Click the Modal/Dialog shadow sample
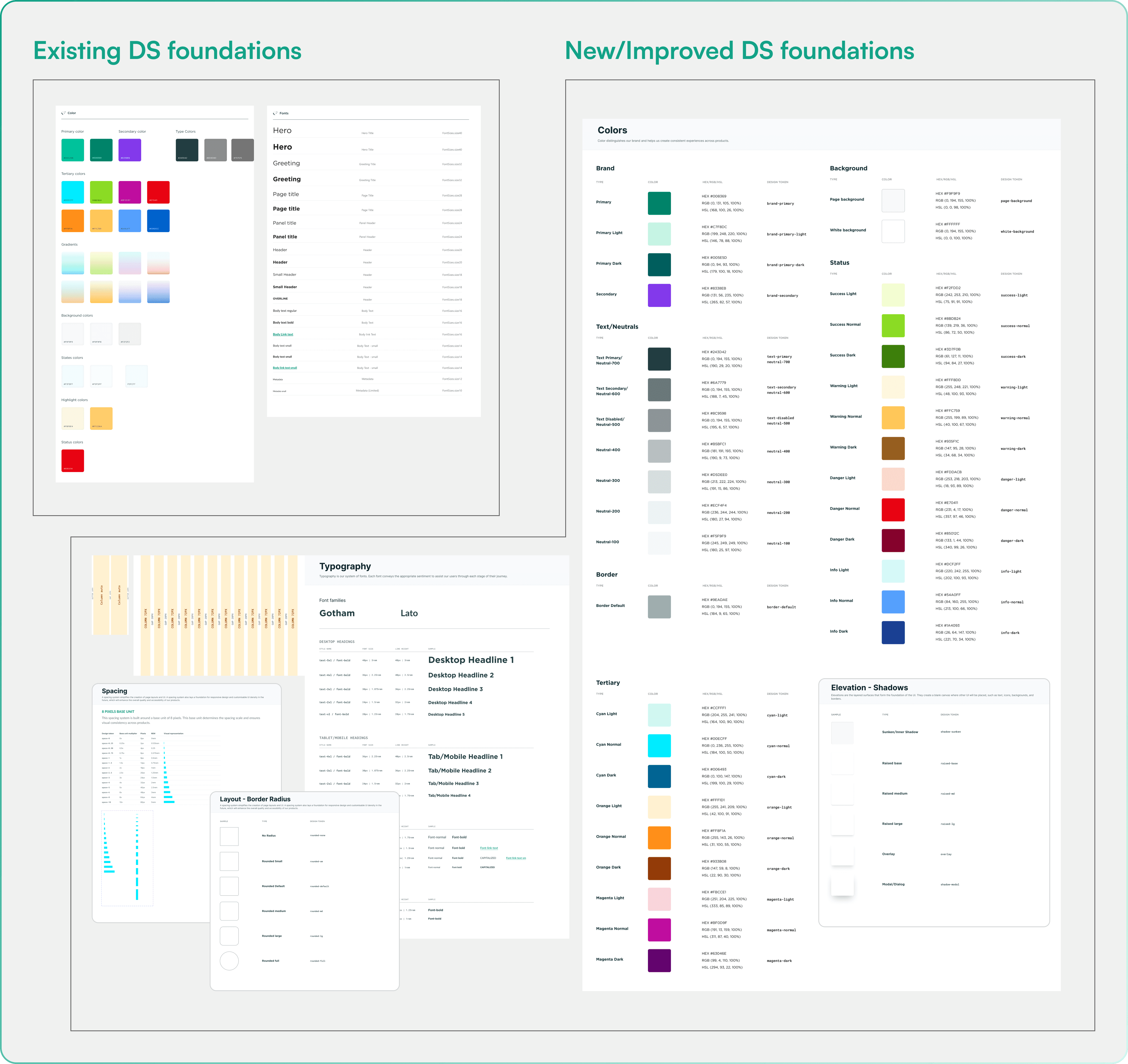This screenshot has width=1128, height=1064. (x=842, y=885)
